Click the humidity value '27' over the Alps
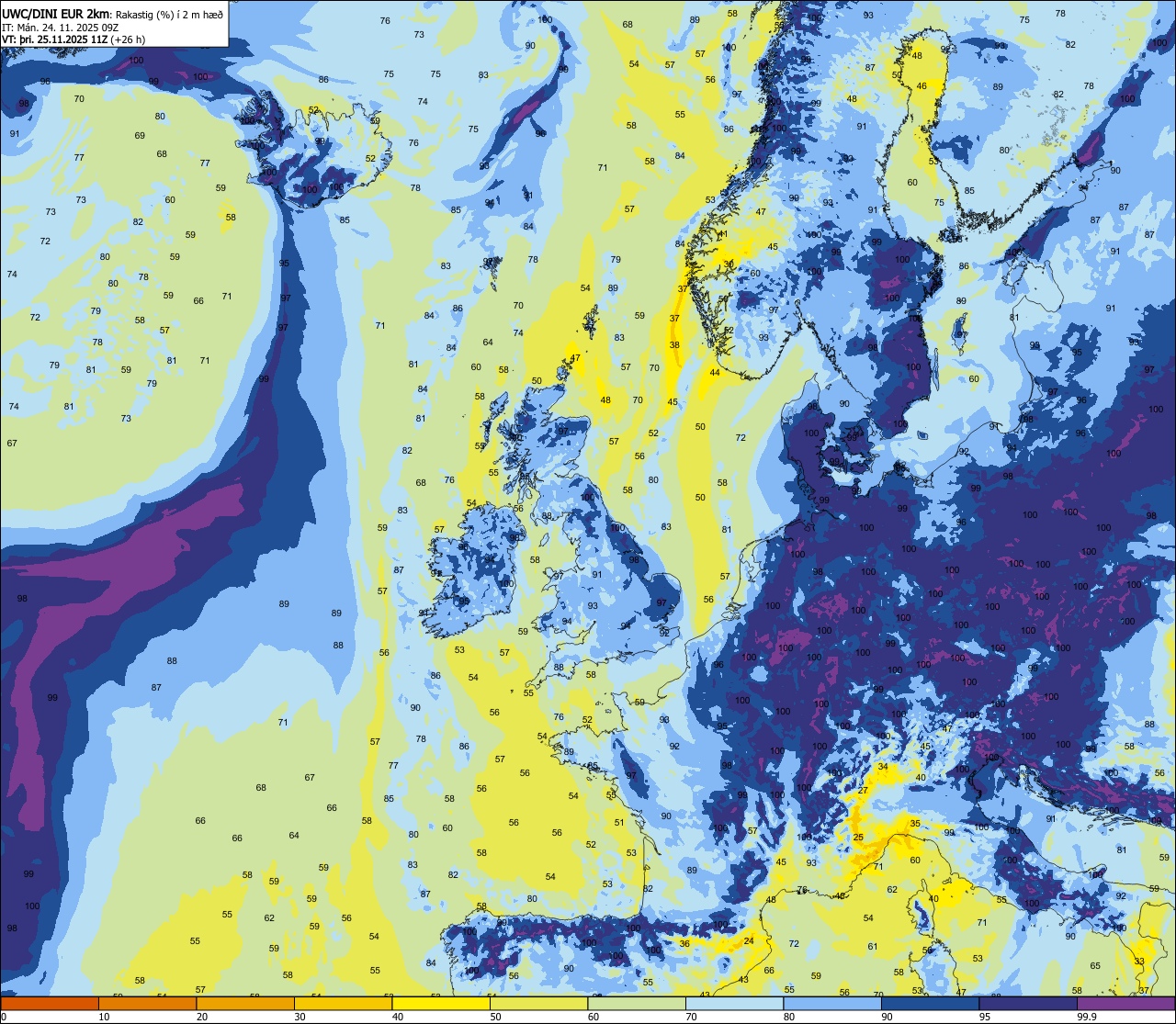This screenshot has height=1024, width=1176. pyautogui.click(x=863, y=791)
